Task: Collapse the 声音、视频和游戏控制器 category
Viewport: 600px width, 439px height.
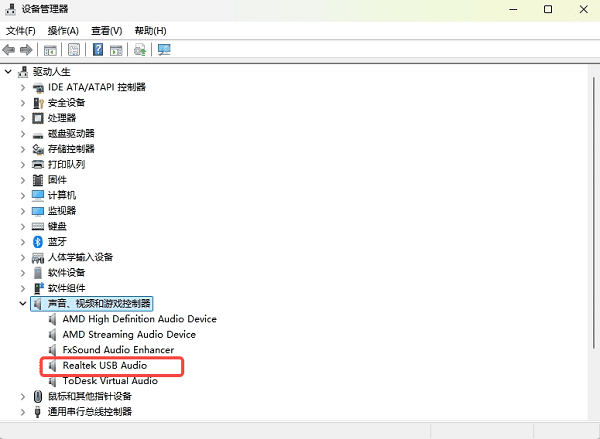Action: 23,304
